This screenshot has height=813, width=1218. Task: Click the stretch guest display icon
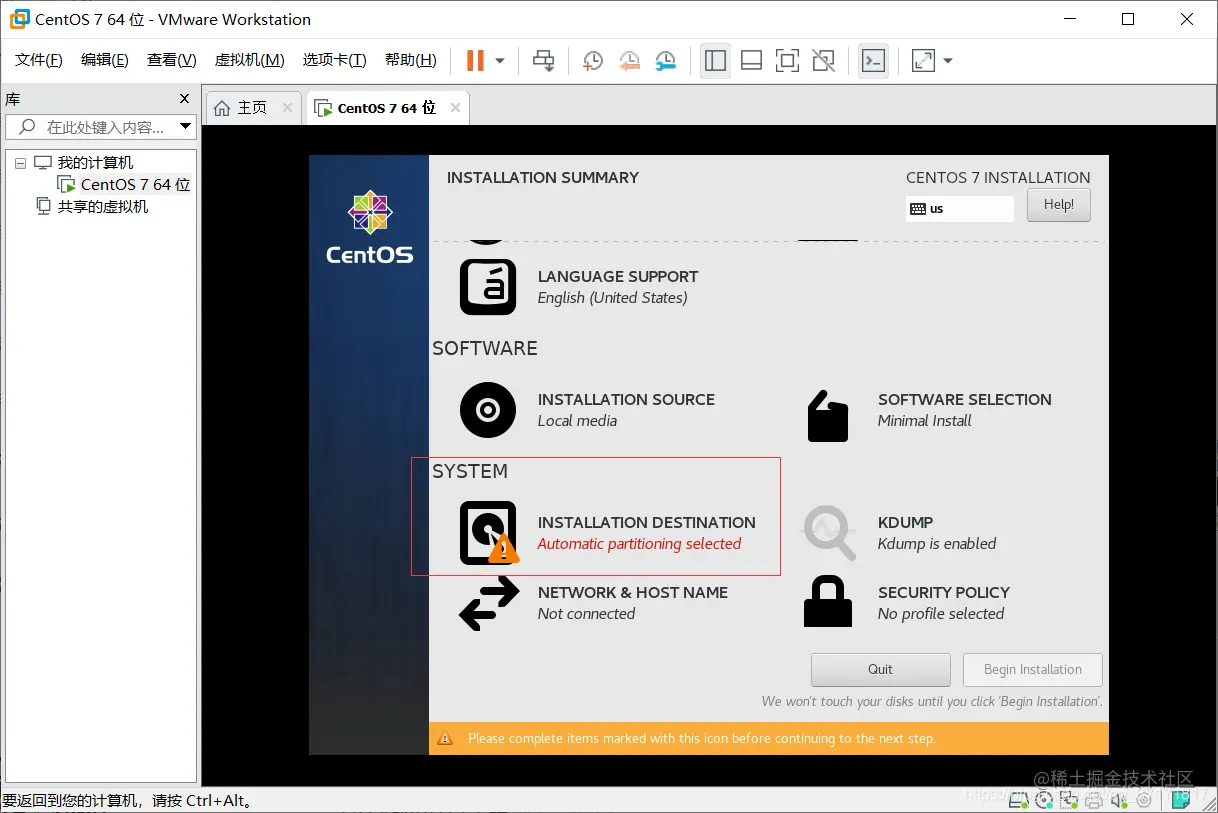point(923,61)
